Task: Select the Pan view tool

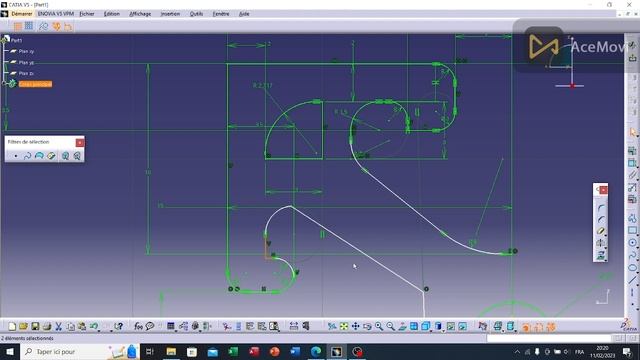Action: point(356,326)
